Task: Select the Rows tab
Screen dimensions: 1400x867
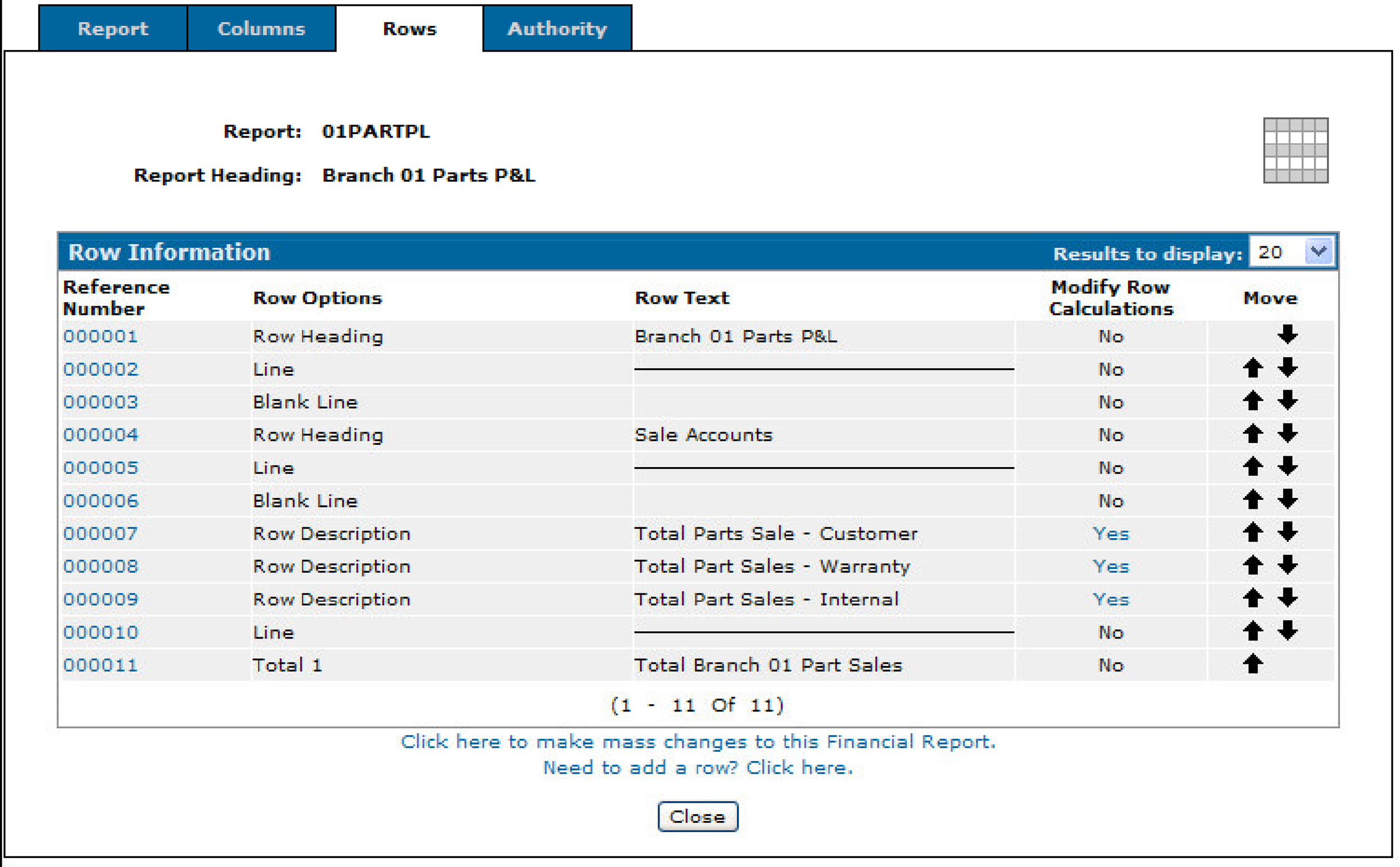Action: click(410, 29)
